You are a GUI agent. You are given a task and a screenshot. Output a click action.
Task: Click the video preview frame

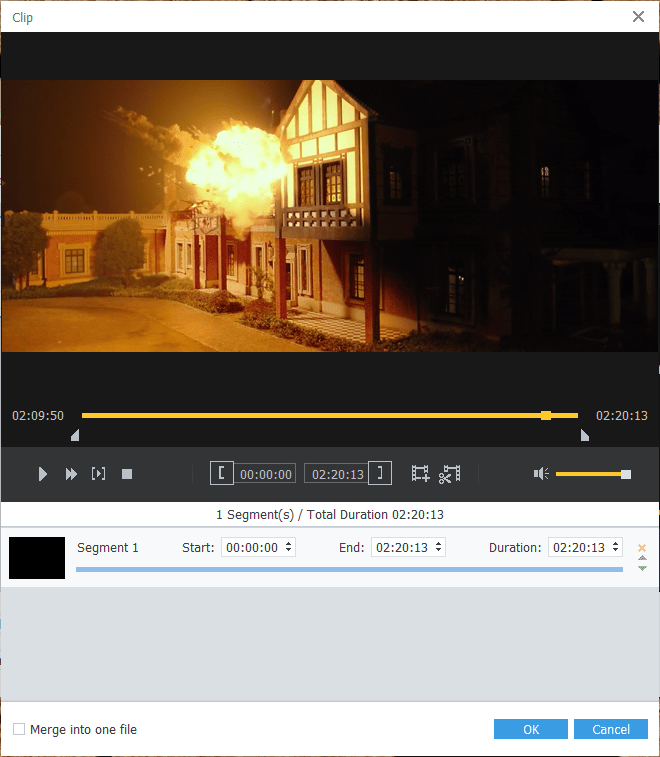330,216
